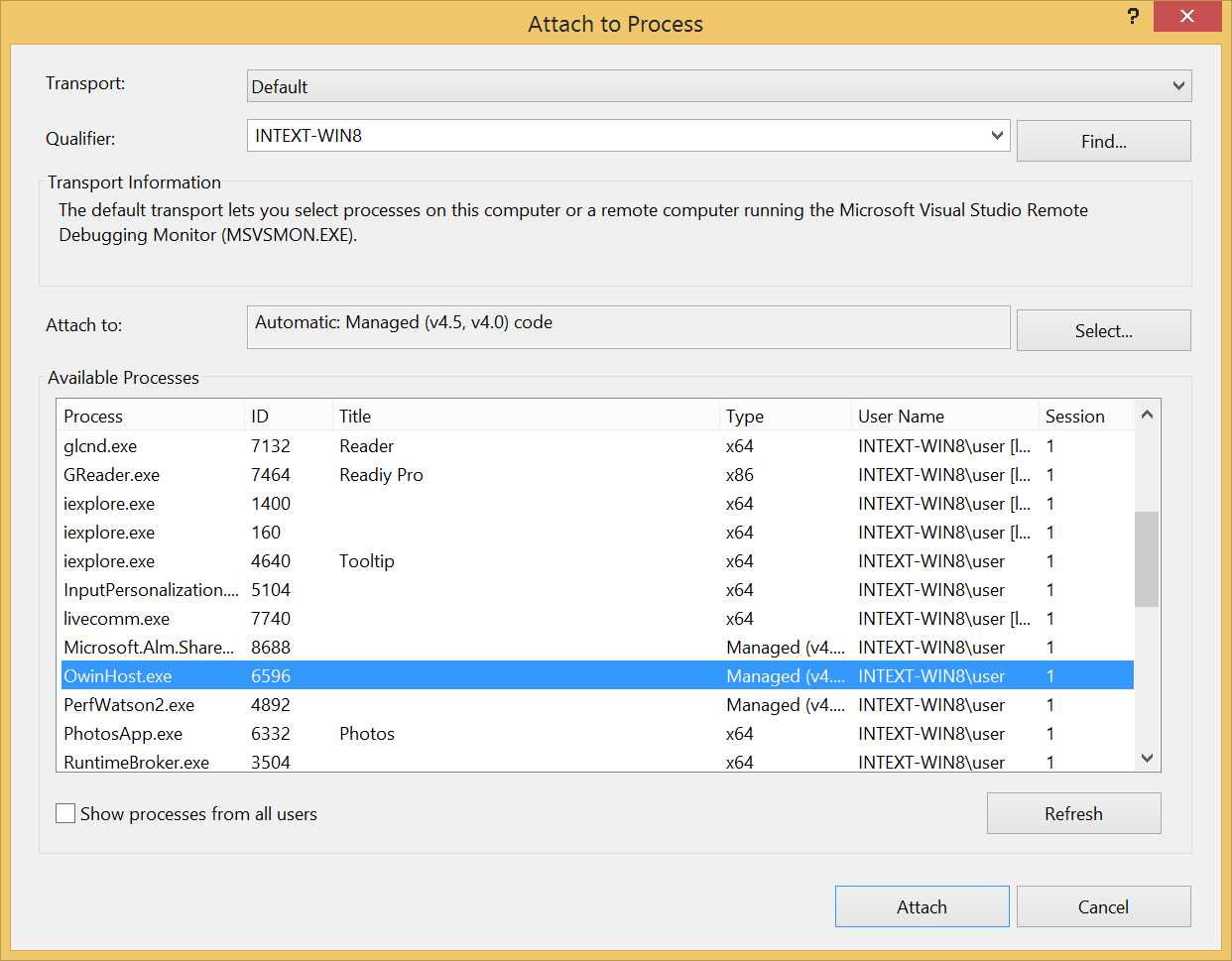Open the Transport dropdown
Screen dimensions: 1232x961
(718, 86)
